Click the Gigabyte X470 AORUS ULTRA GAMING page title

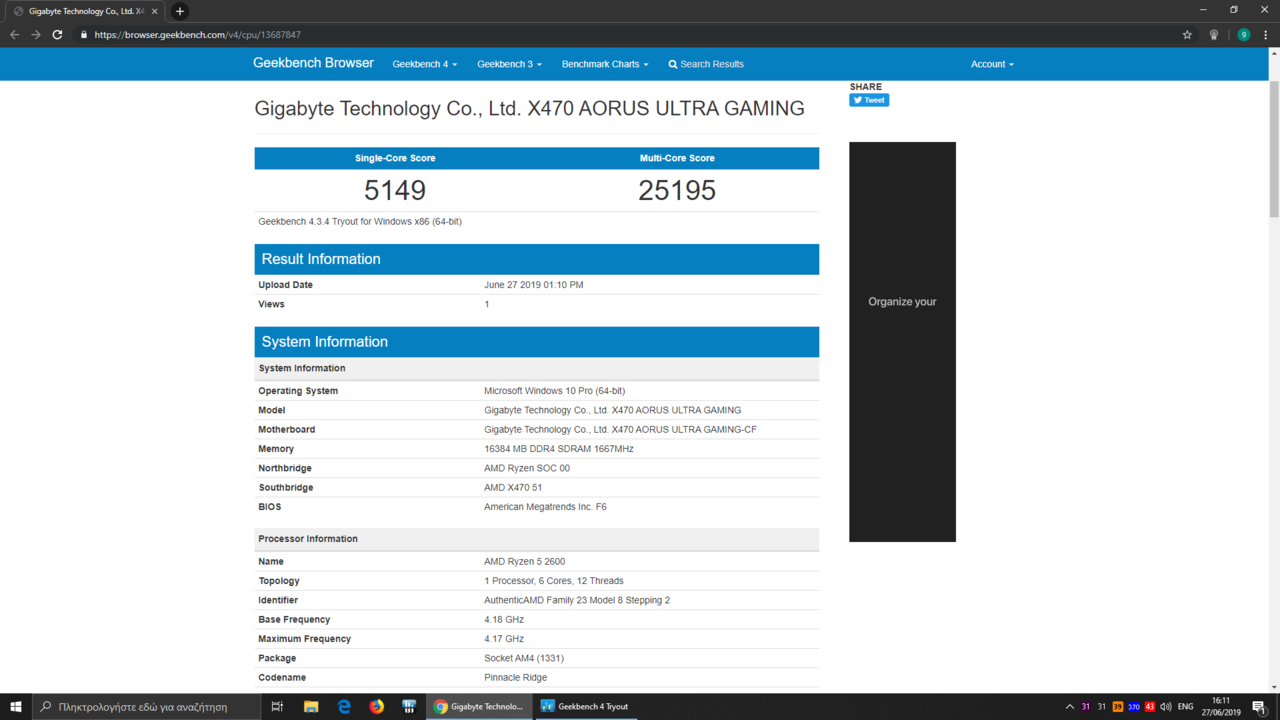(x=529, y=108)
